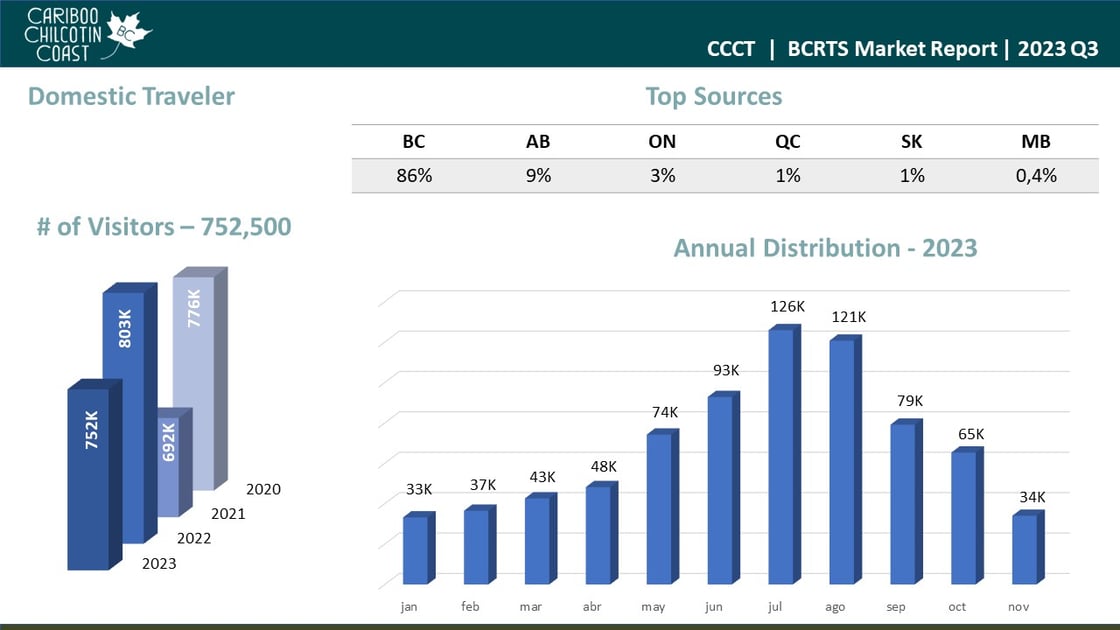
Task: Click the Top Sources title
Action: pyautogui.click(x=713, y=96)
